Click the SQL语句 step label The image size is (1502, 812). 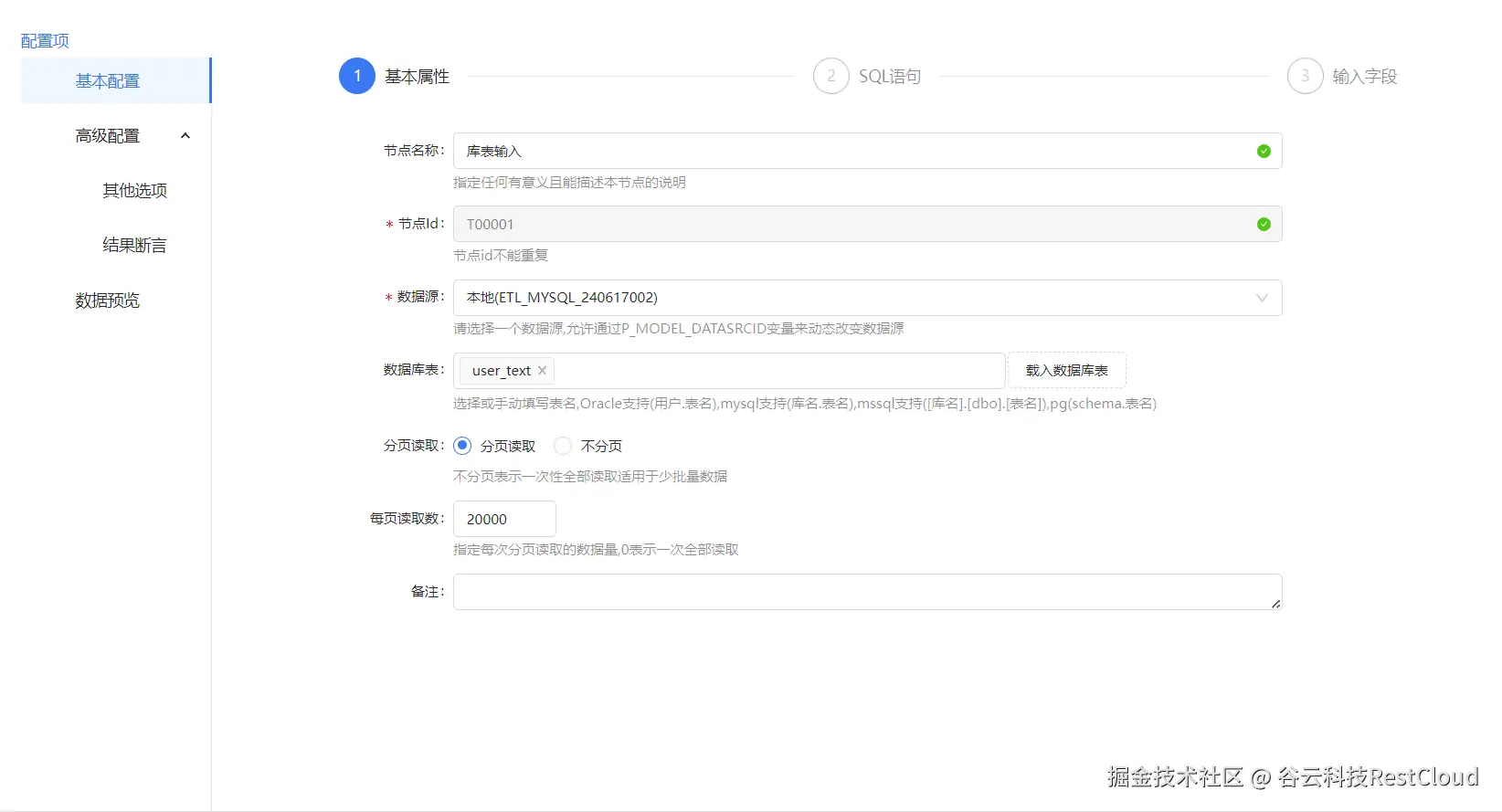point(890,77)
